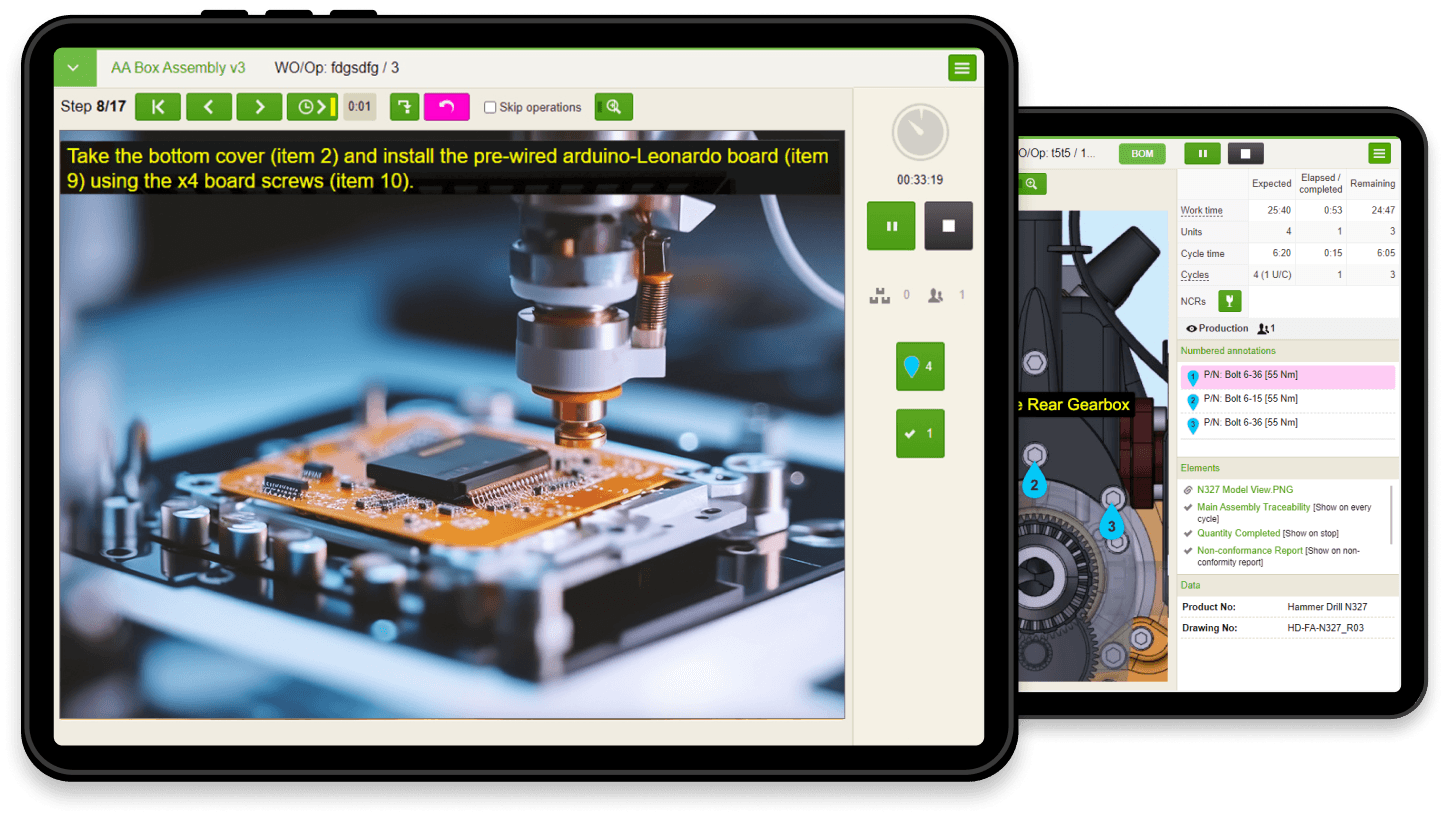Pause the running work timer

[890, 225]
